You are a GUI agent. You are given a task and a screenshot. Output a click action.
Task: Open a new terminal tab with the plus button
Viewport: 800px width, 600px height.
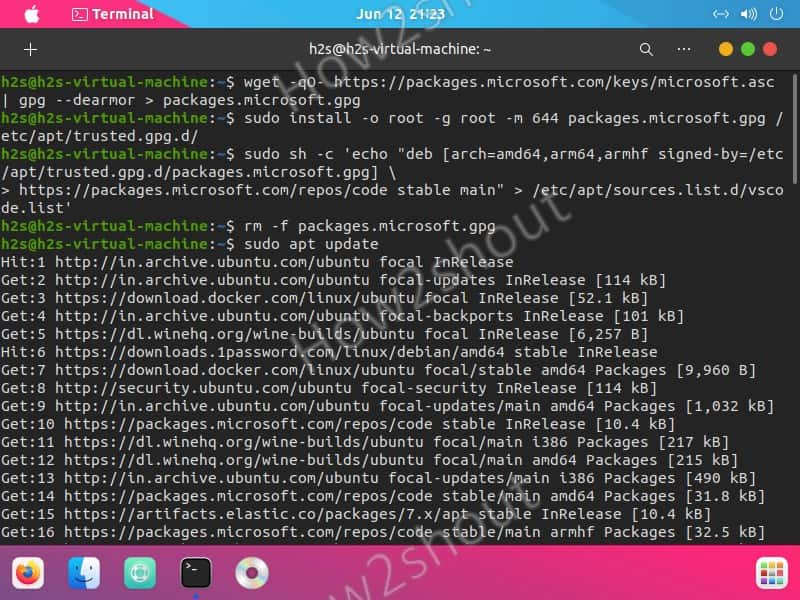30,48
